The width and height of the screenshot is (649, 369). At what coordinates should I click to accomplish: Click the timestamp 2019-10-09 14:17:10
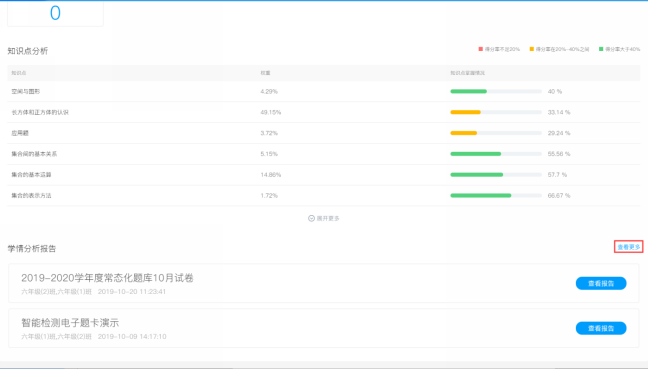pyautogui.click(x=132, y=336)
